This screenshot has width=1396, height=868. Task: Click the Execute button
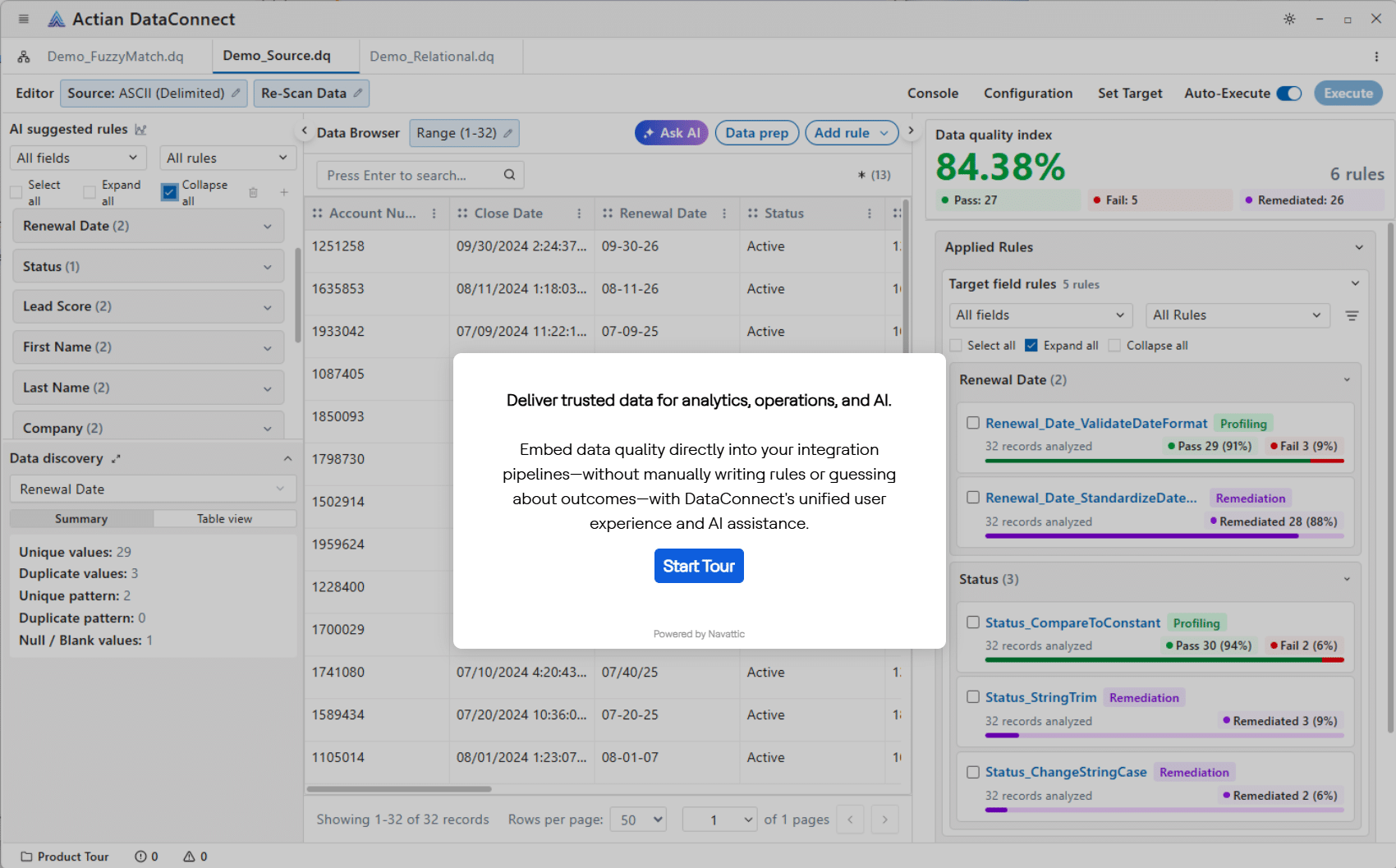[1348, 94]
